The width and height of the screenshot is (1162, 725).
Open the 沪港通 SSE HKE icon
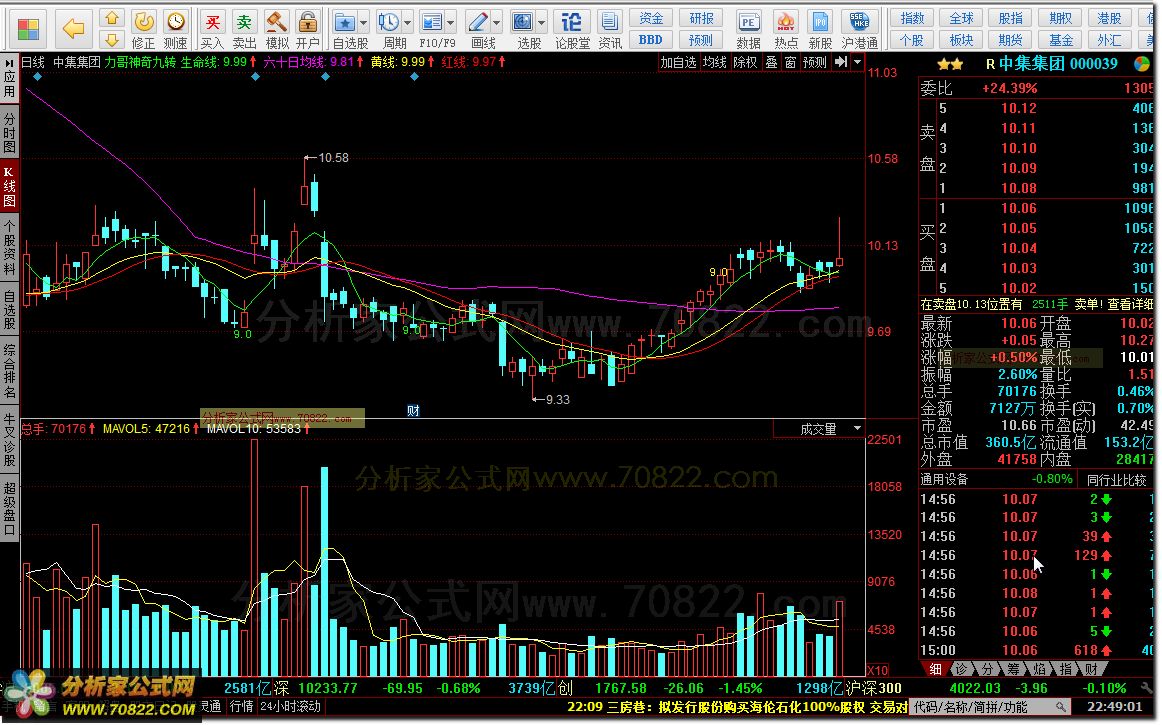[859, 29]
